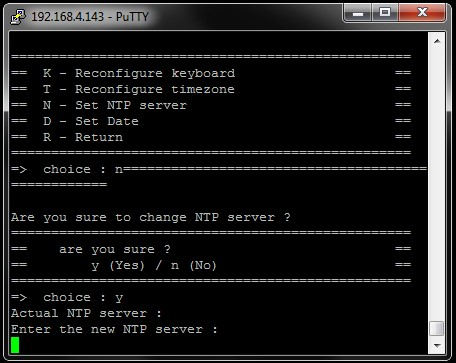Click the 'K - Reconfigure keyboard' line
456x363 pixels.
139,73
